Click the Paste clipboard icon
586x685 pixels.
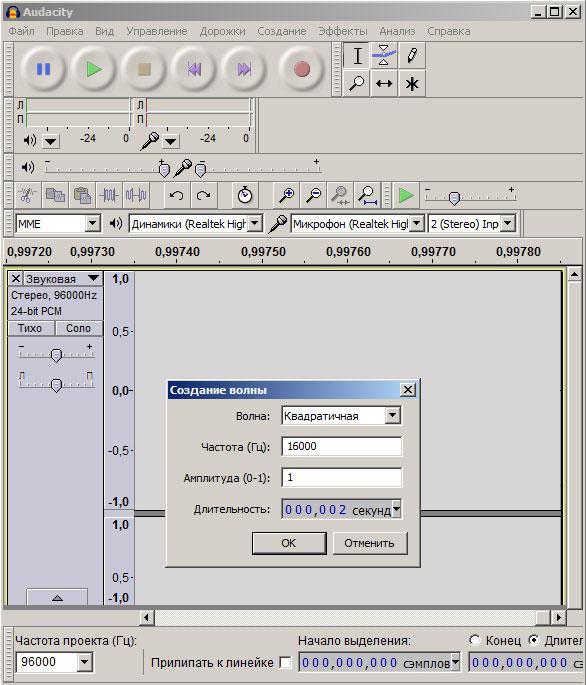82,195
